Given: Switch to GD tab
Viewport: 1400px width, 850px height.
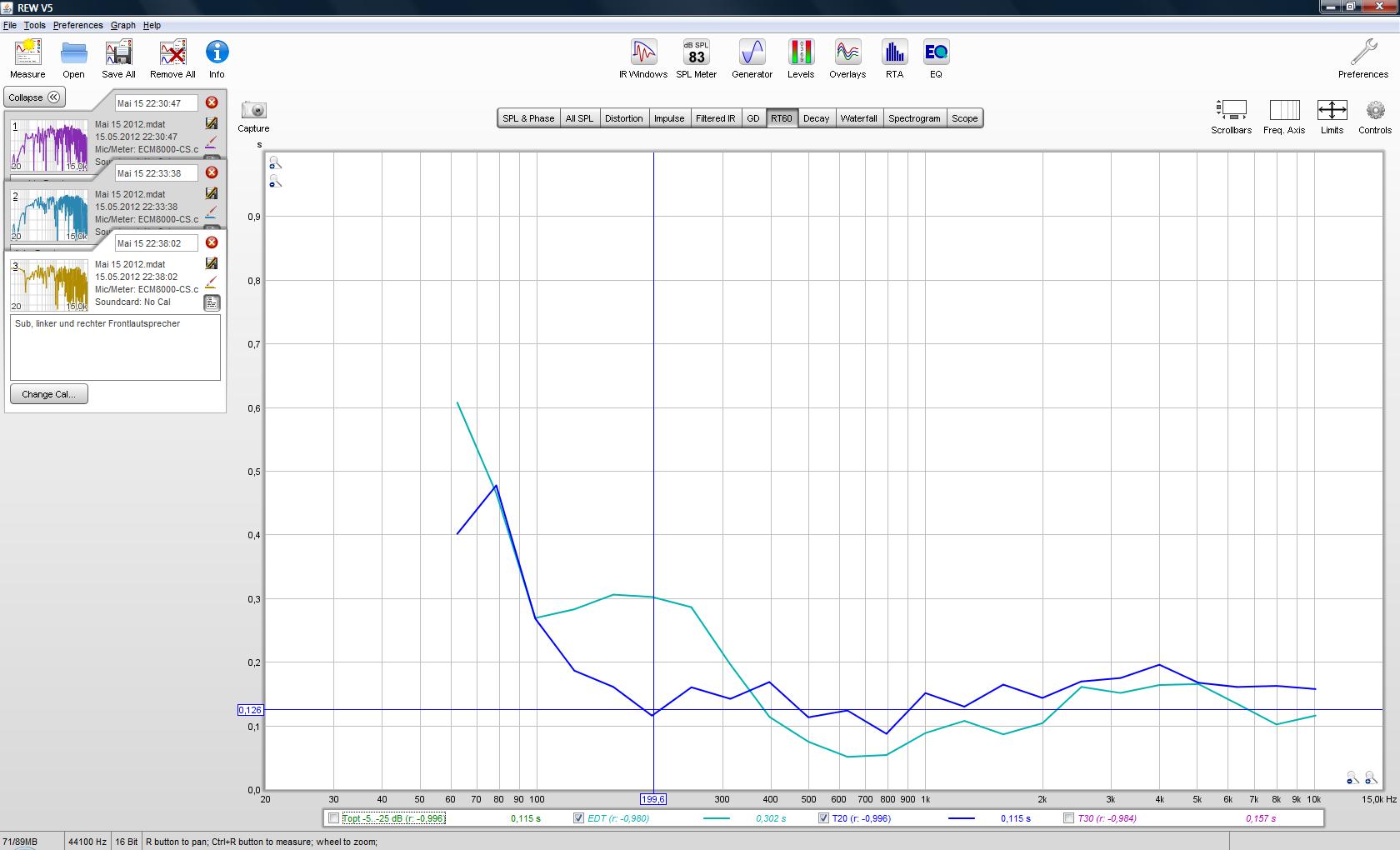Looking at the screenshot, I should [753, 118].
